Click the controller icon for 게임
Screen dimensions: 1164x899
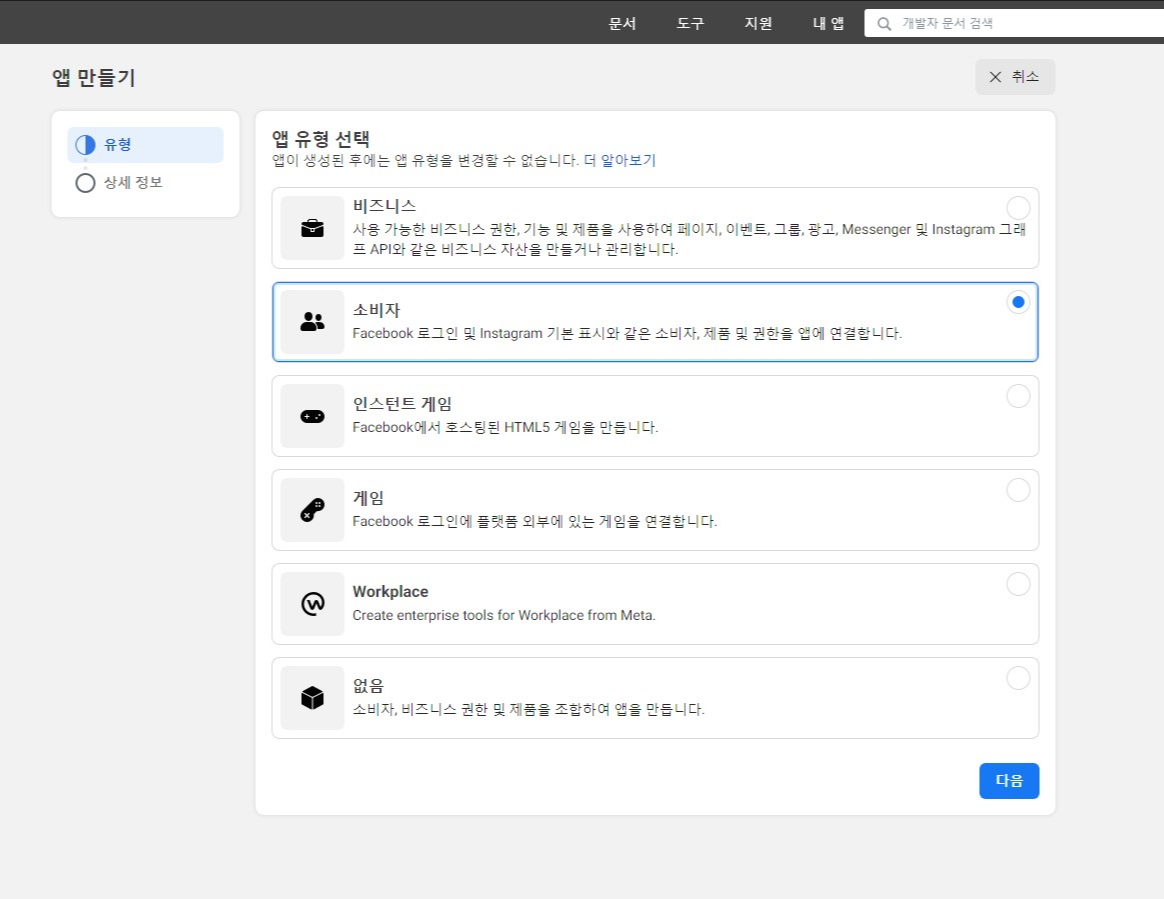click(313, 510)
